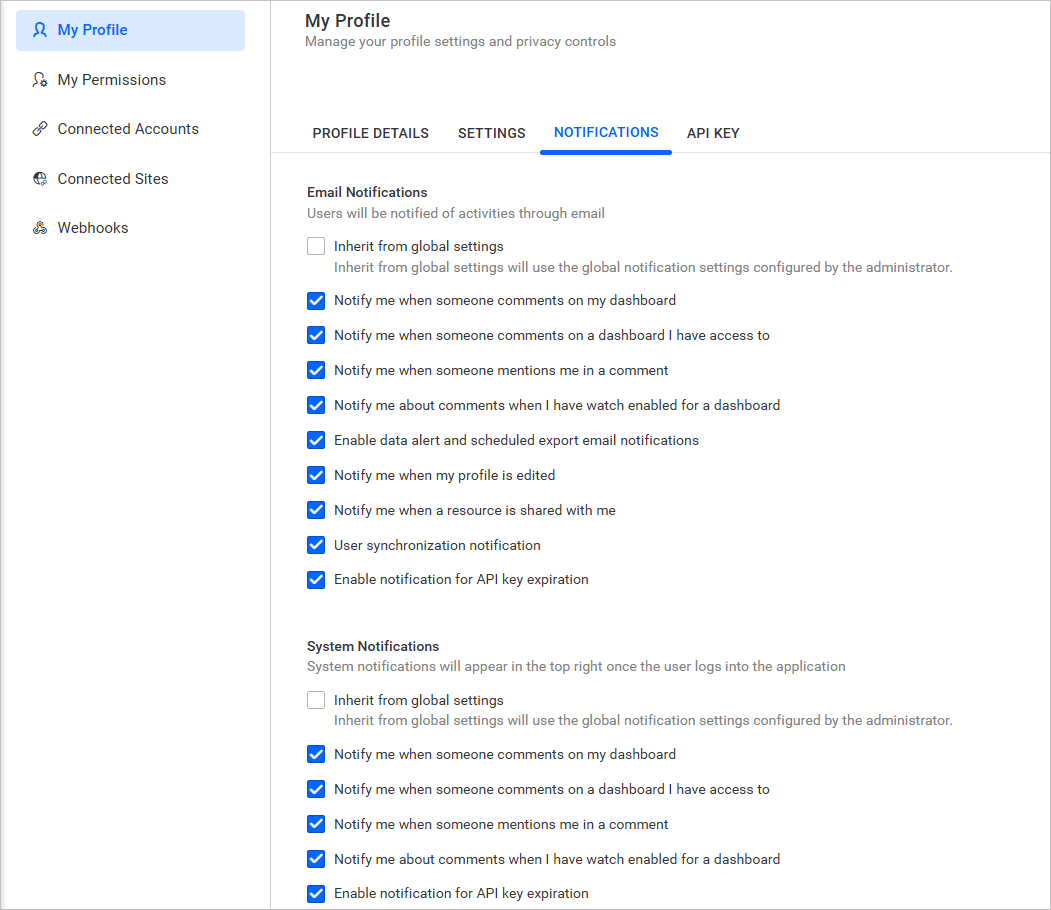1051x910 pixels.
Task: Select the My Permissions key icon
Action: click(39, 79)
